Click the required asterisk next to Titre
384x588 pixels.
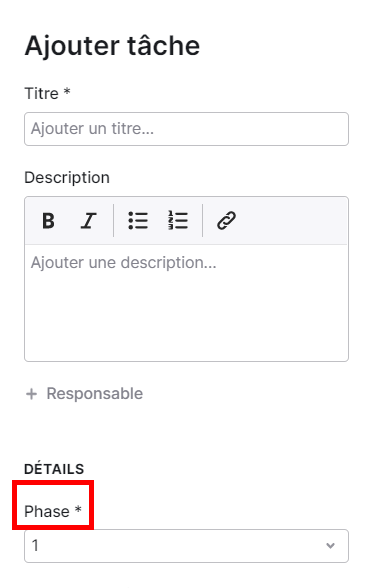pos(67,91)
